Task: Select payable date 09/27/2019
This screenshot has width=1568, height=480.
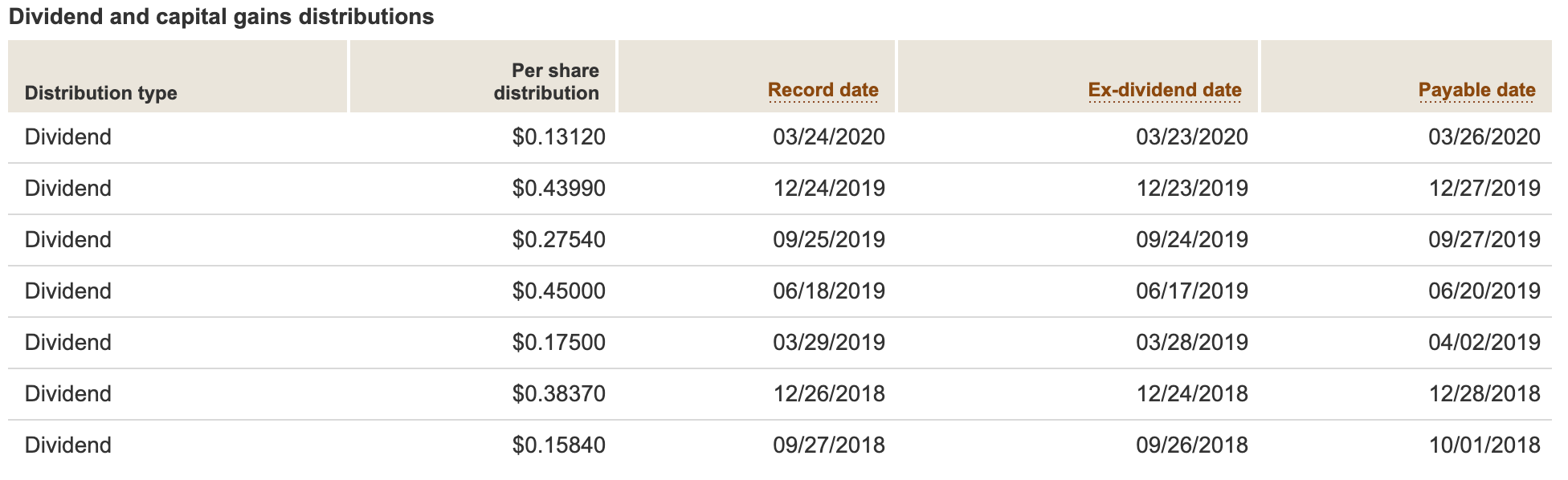Action: [1484, 240]
